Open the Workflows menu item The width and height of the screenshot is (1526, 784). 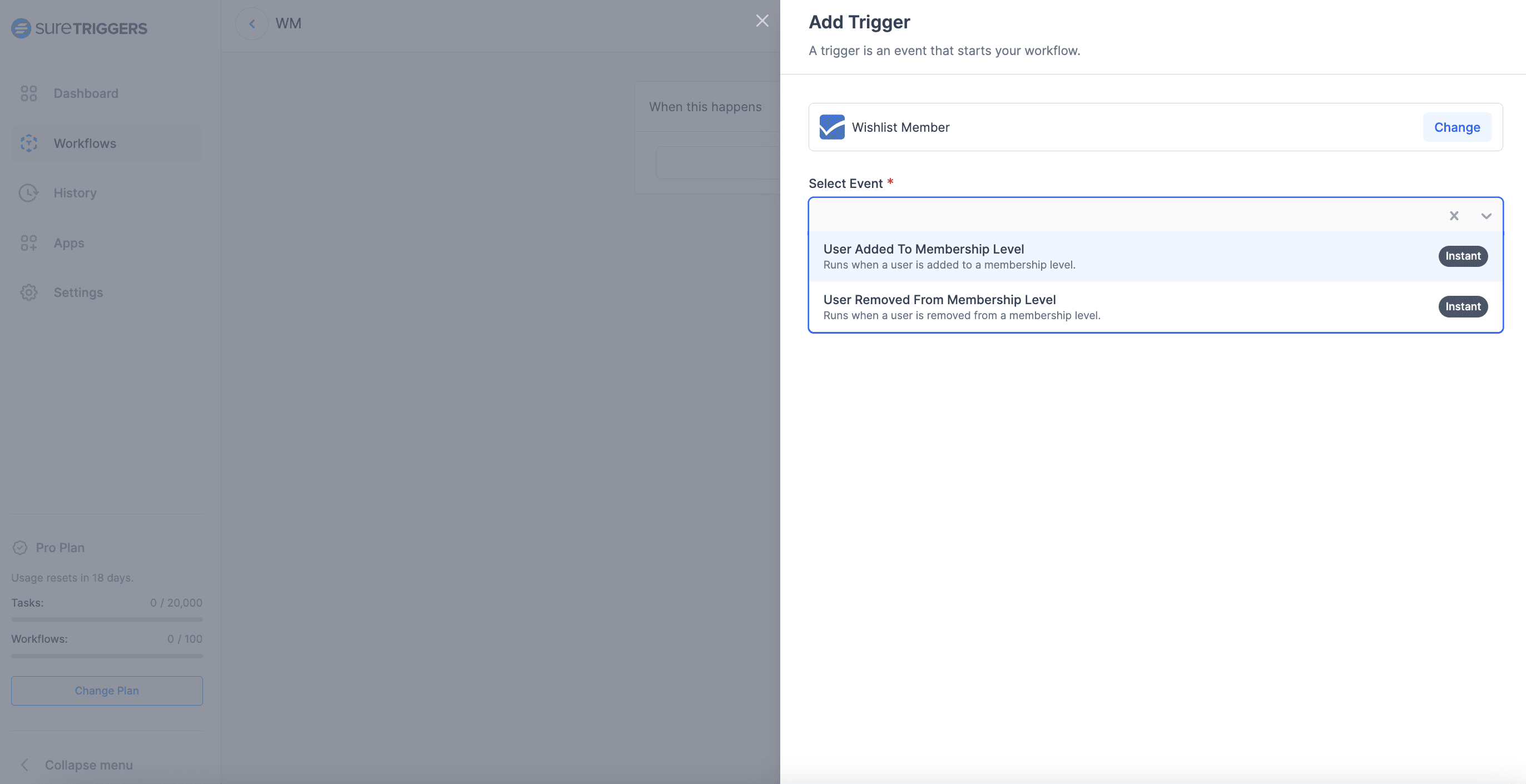pos(107,143)
